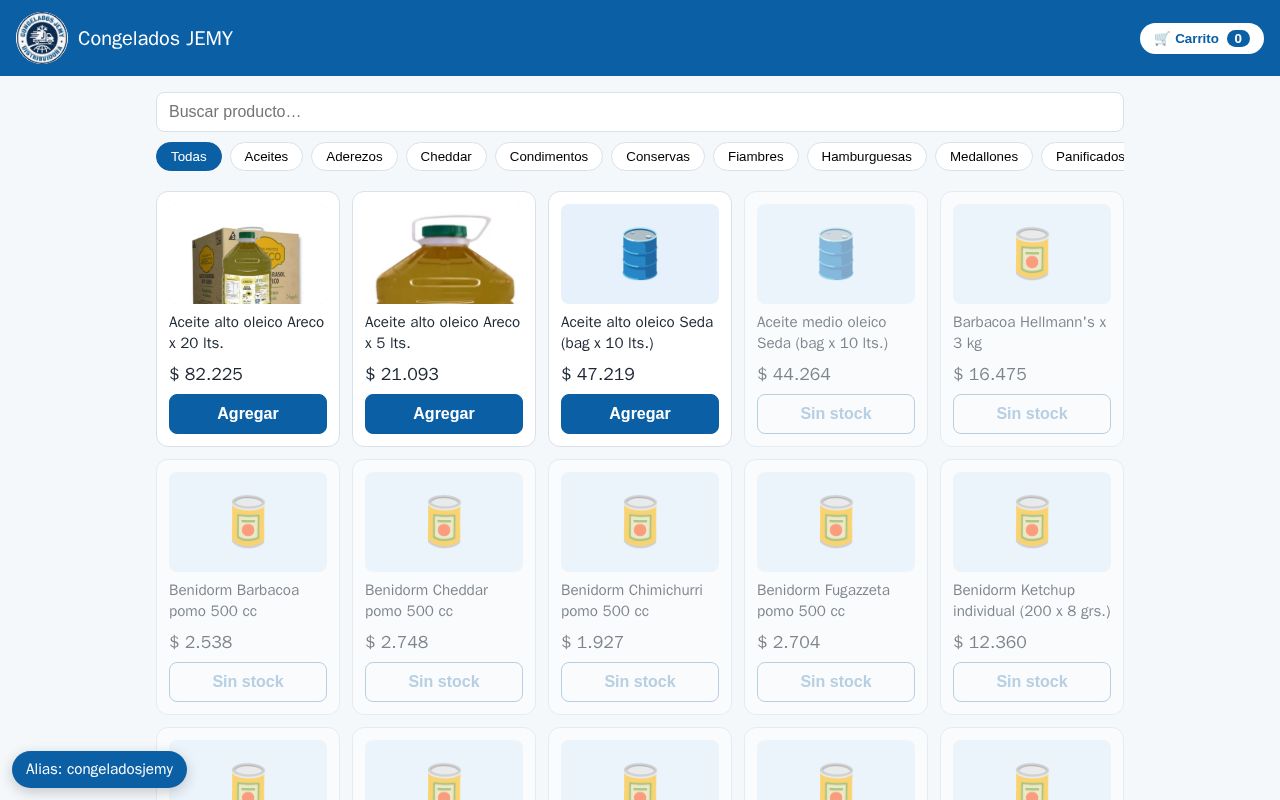1280x800 pixels.
Task: Click Sin stock under Benidorm Ketchup individual
Action: point(1032,682)
